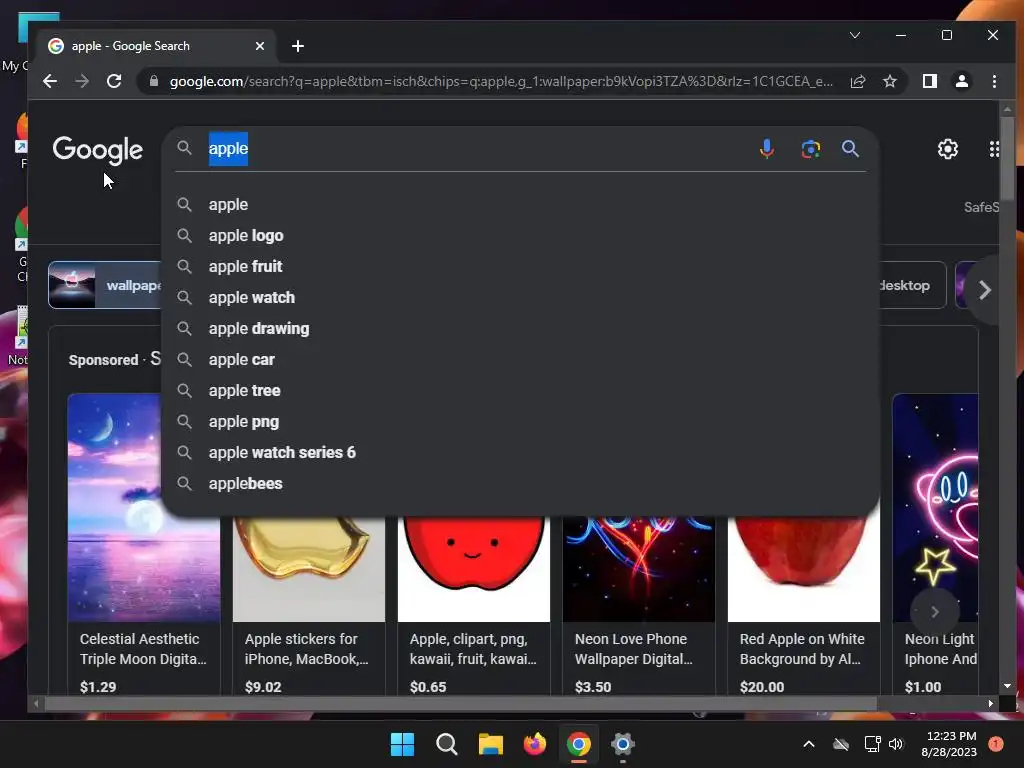Open Celestial Aesthetic Triple Moon product
This screenshot has height=768, width=1024.
(144, 542)
